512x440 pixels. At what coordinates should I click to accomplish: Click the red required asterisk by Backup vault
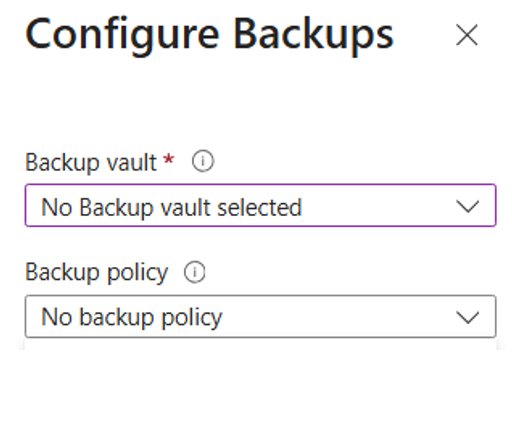[169, 159]
